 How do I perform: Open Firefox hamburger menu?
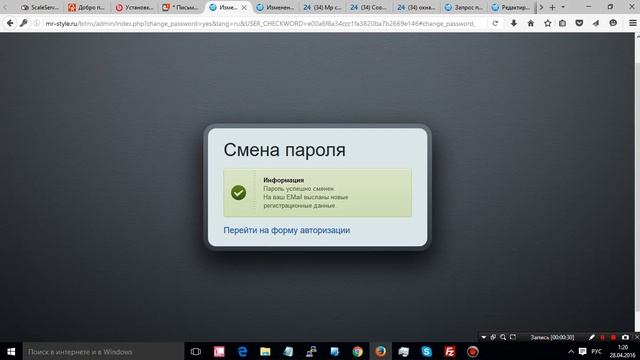click(632, 23)
